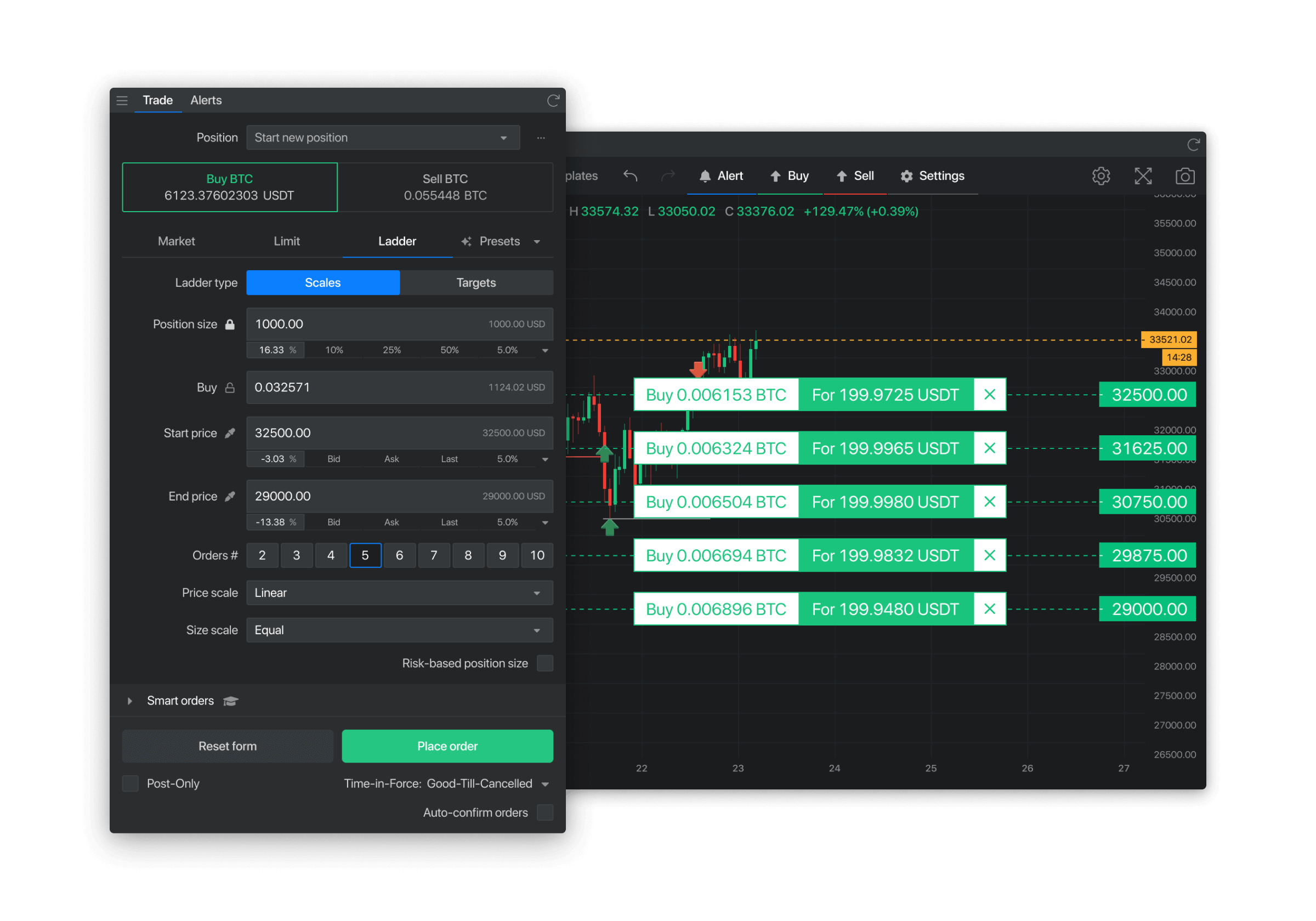Click Buy in chart toolbar
Viewport: 1316px width, 921px height.
(789, 176)
